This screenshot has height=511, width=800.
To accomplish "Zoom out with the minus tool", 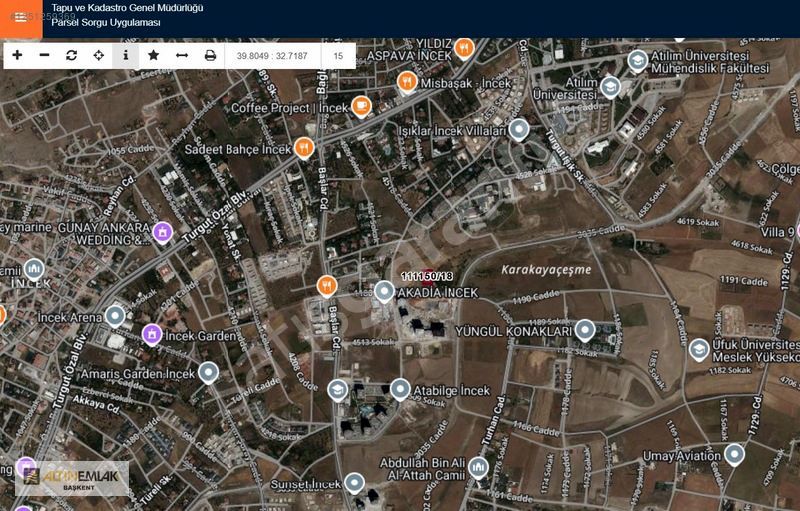I will click(x=44, y=55).
